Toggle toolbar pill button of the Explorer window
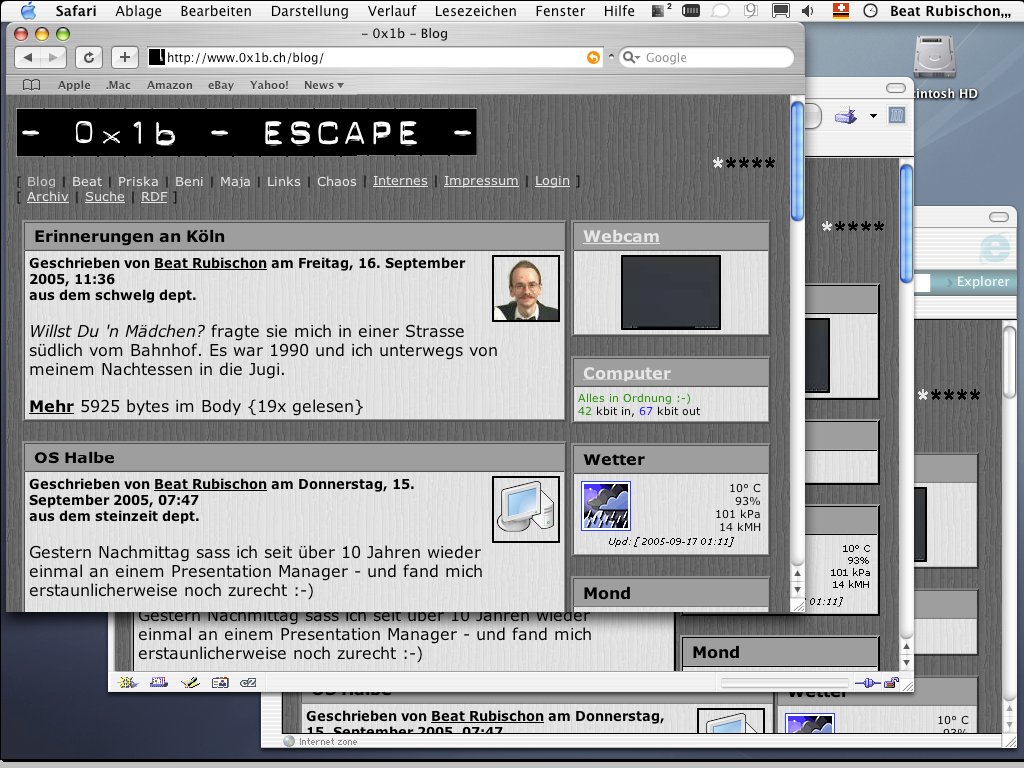 (999, 216)
